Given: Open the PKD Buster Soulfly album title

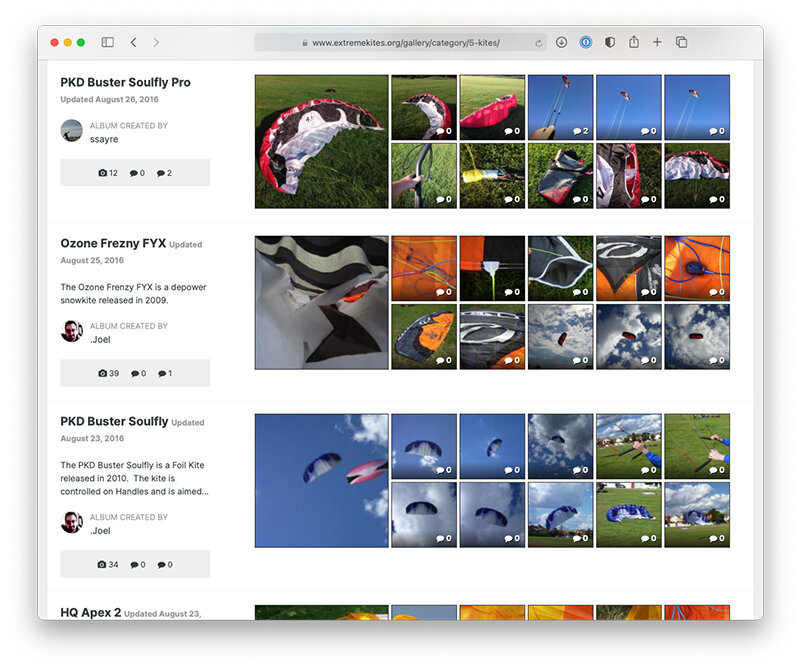Looking at the screenshot, I should 114,422.
